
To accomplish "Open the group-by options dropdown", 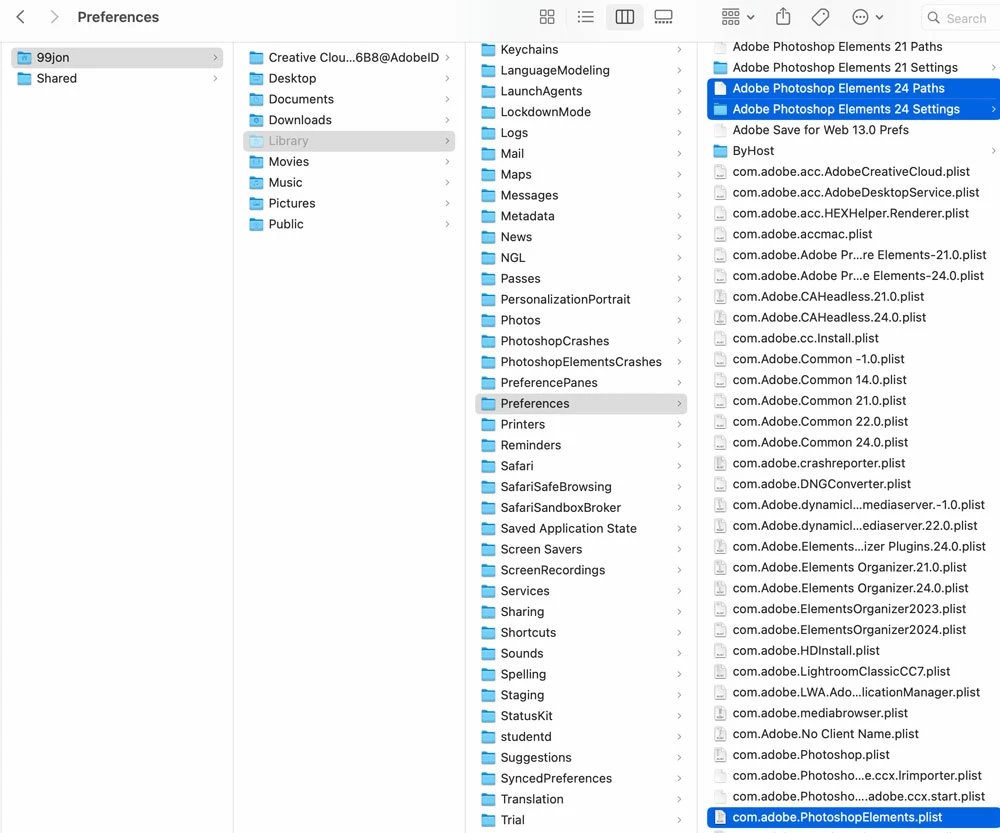I will (x=738, y=17).
